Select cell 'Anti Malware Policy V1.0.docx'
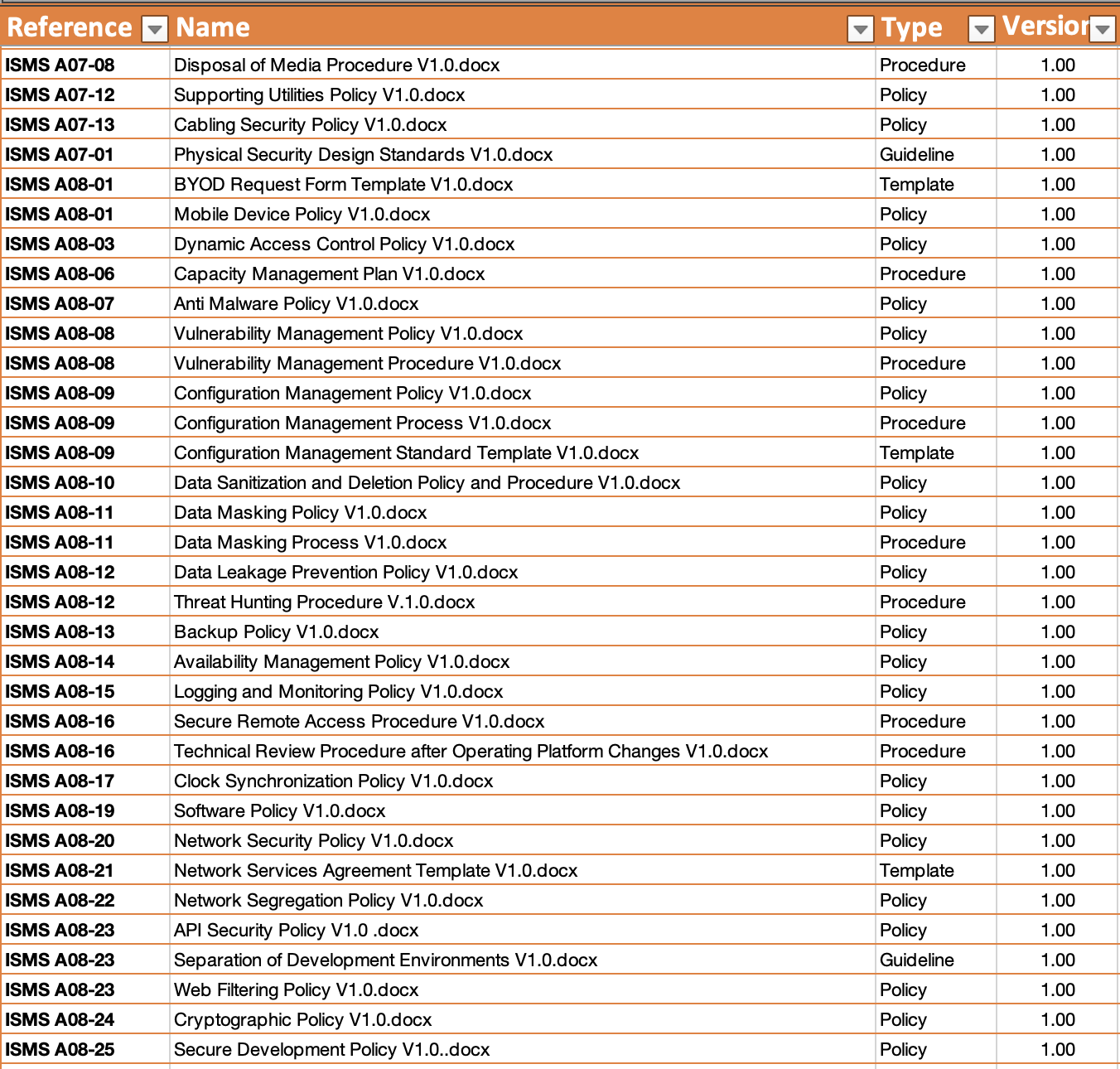 click(x=523, y=303)
